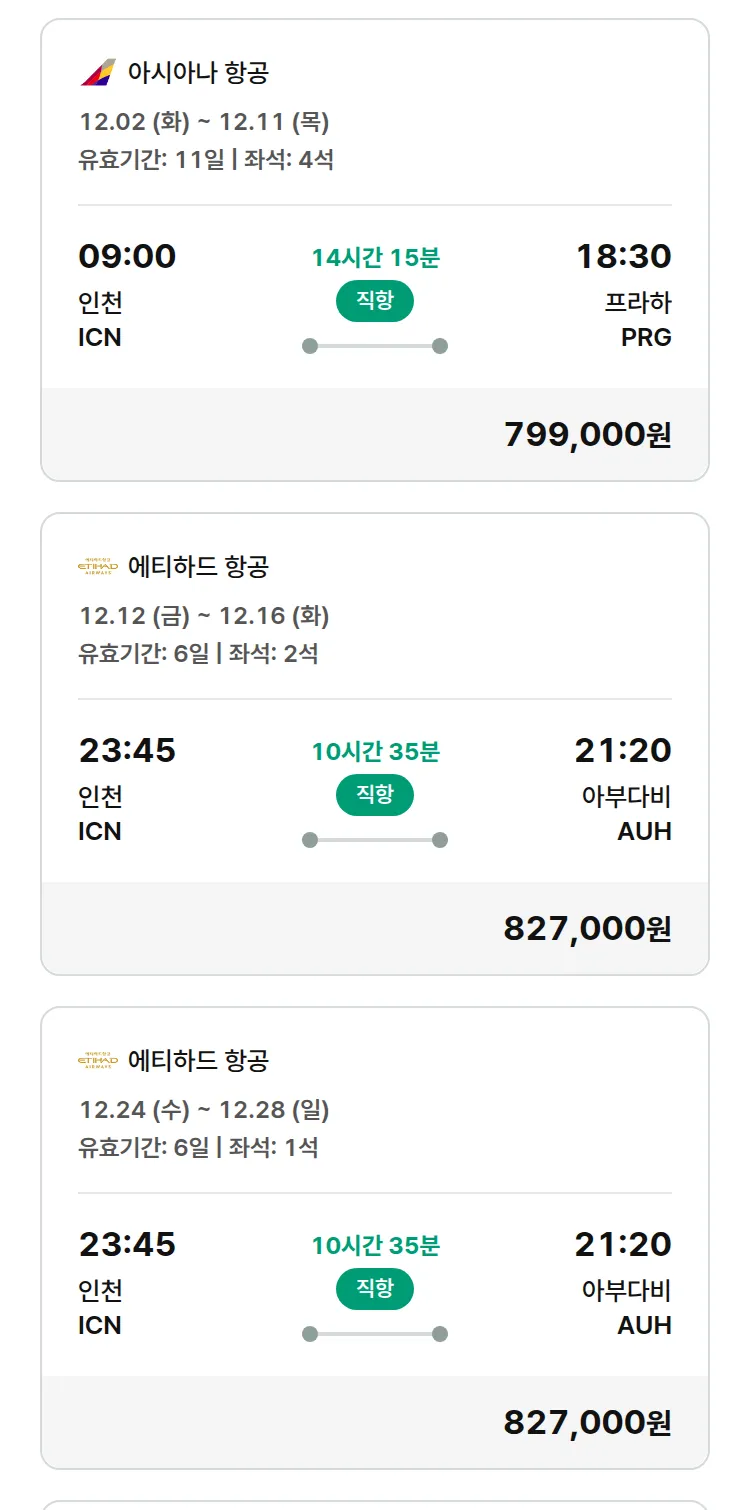Click the 12.12 (금) ~ 12.16 (화) date range
750x1510 pixels.
(x=204, y=616)
